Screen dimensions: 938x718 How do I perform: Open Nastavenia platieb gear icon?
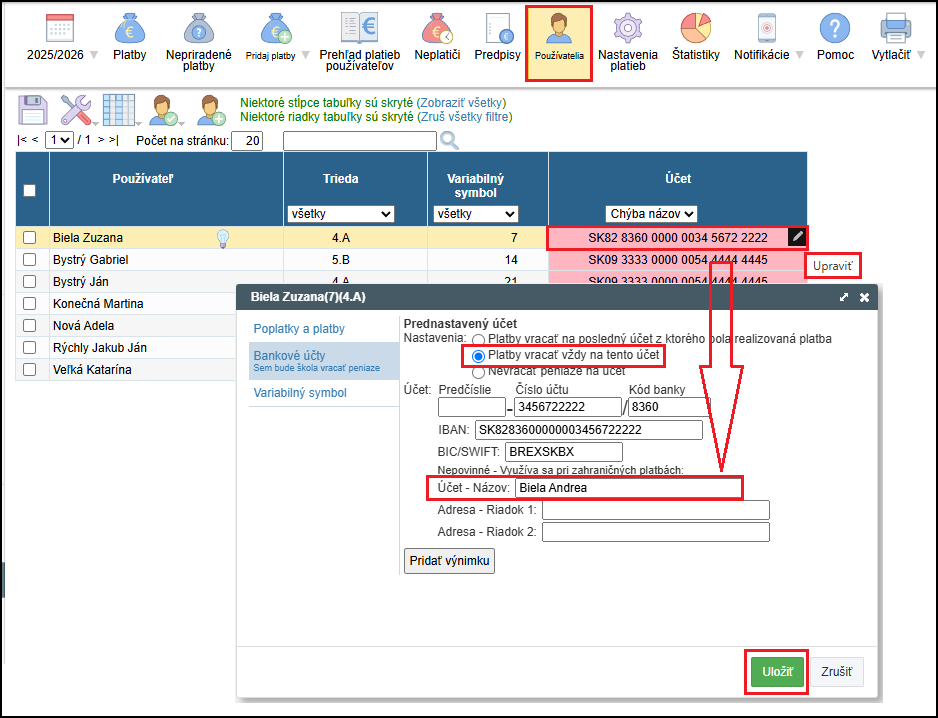tap(627, 29)
